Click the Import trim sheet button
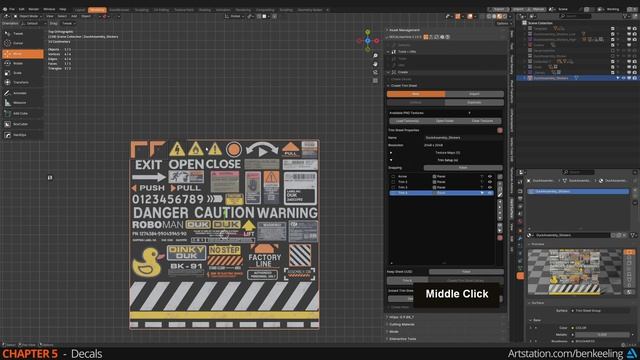Screen dimensions: 640x360 (474, 94)
